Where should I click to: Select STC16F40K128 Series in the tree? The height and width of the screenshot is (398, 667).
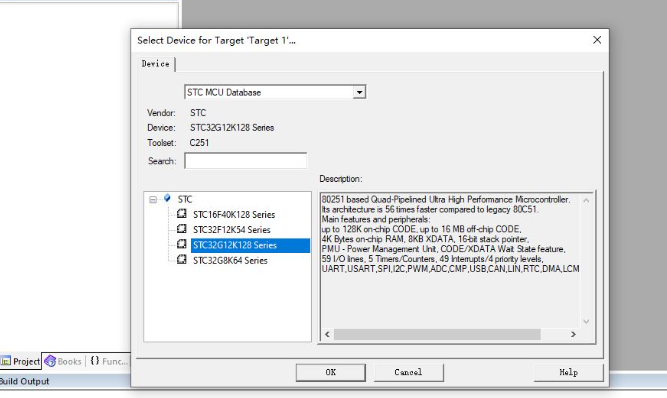(234, 215)
